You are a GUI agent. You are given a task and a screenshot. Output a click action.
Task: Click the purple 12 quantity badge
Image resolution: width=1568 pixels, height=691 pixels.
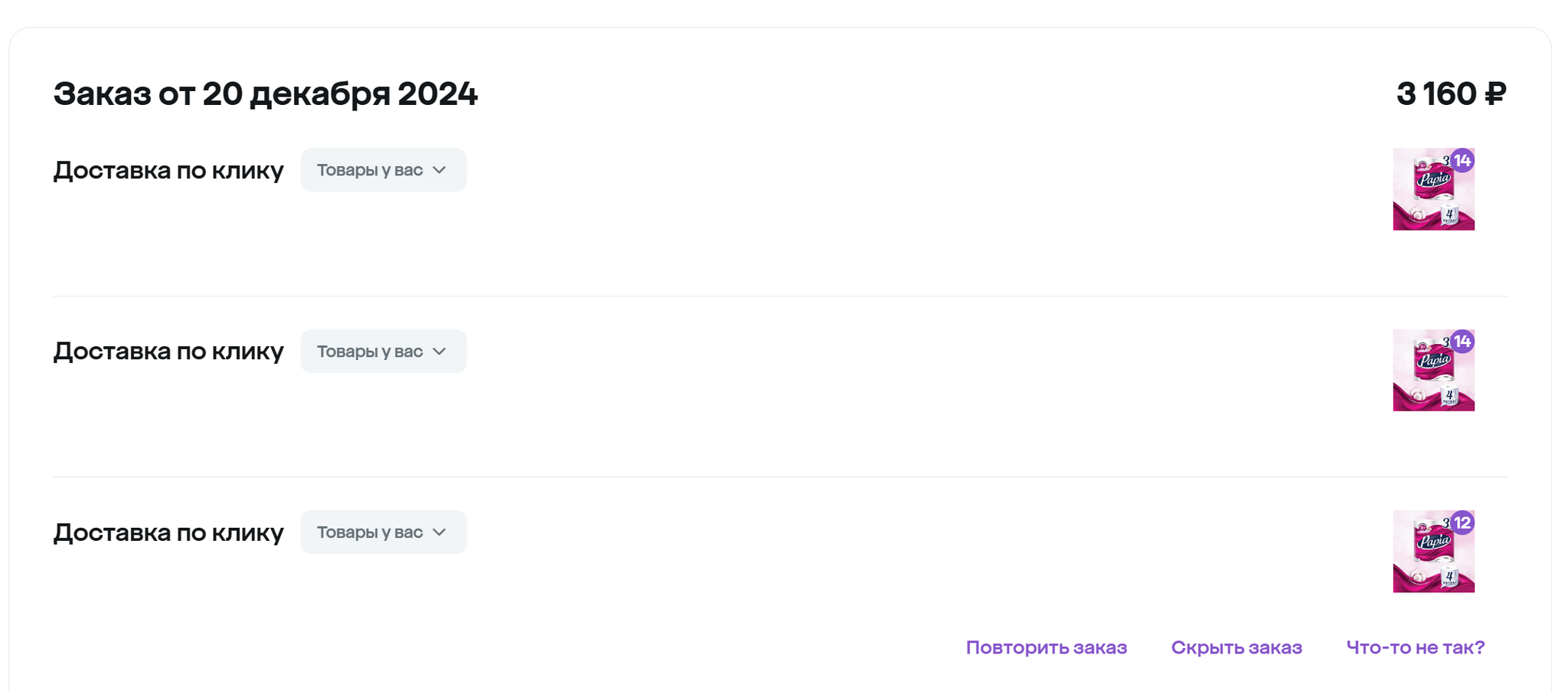[1462, 523]
